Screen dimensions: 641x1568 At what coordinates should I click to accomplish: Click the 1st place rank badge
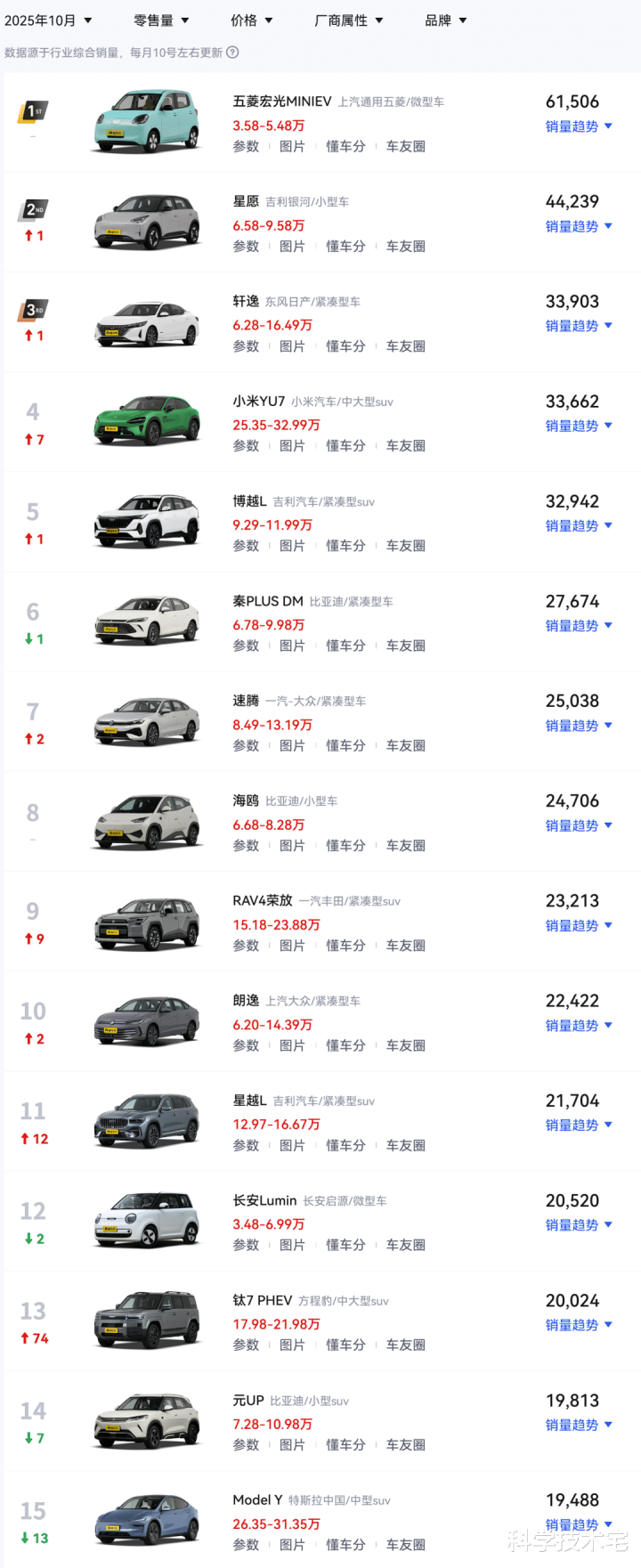(33, 112)
